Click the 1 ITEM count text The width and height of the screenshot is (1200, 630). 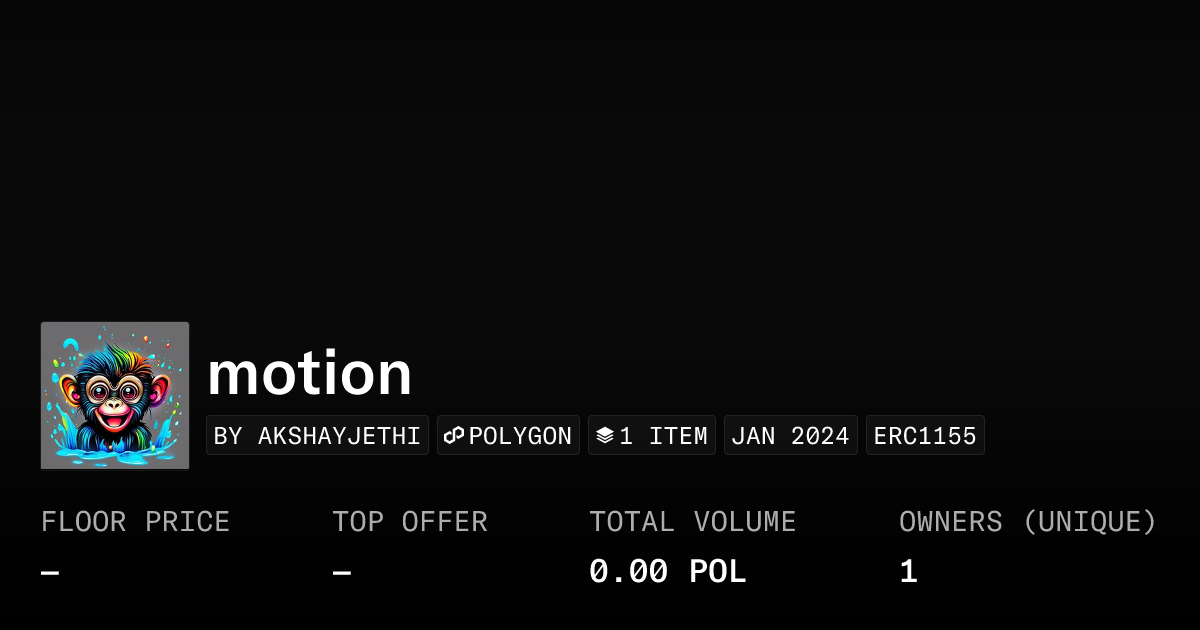(663, 436)
